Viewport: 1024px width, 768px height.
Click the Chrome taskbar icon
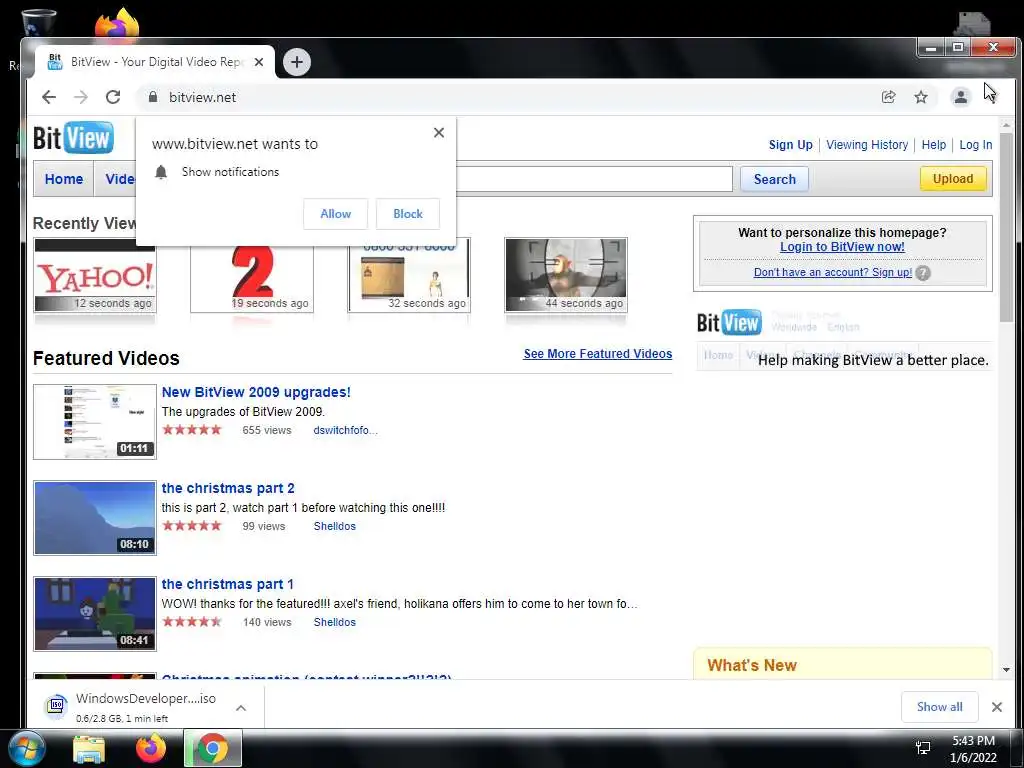coord(213,748)
